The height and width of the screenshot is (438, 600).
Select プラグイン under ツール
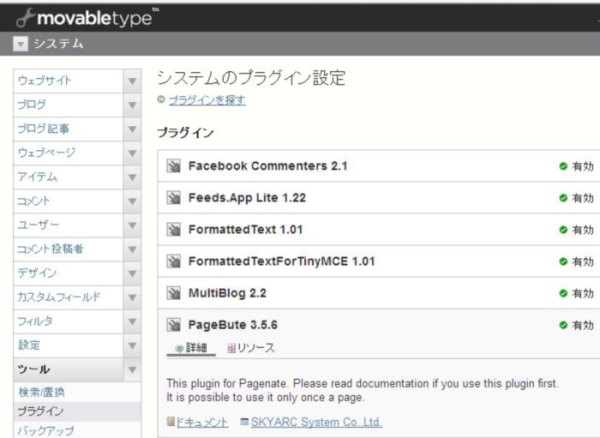pyautogui.click(x=77, y=411)
